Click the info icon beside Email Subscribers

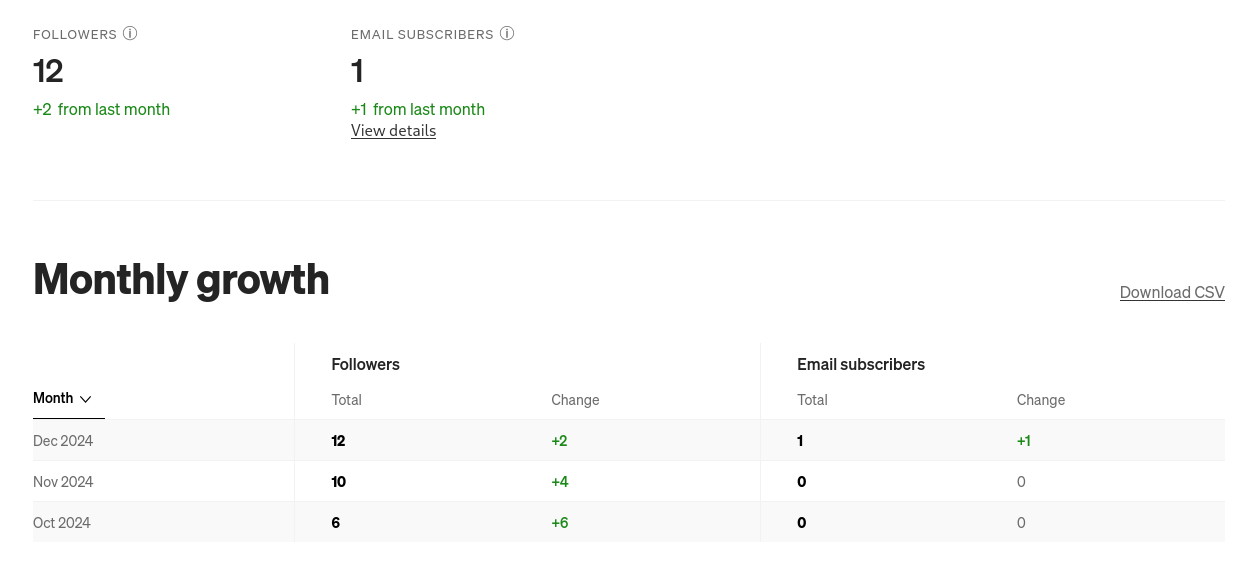pos(507,33)
